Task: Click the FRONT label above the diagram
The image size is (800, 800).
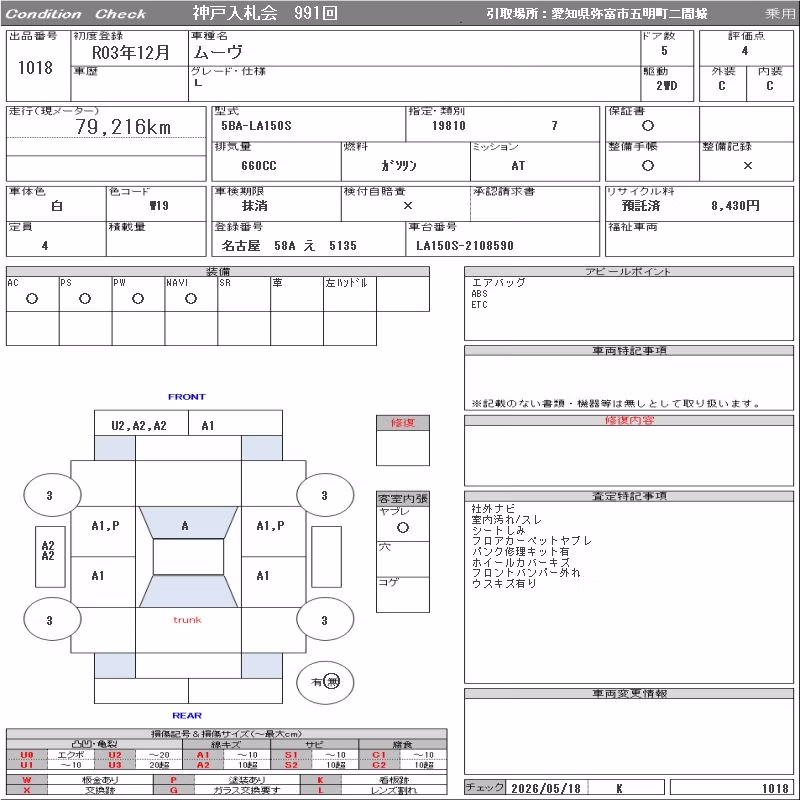Action: (x=187, y=397)
